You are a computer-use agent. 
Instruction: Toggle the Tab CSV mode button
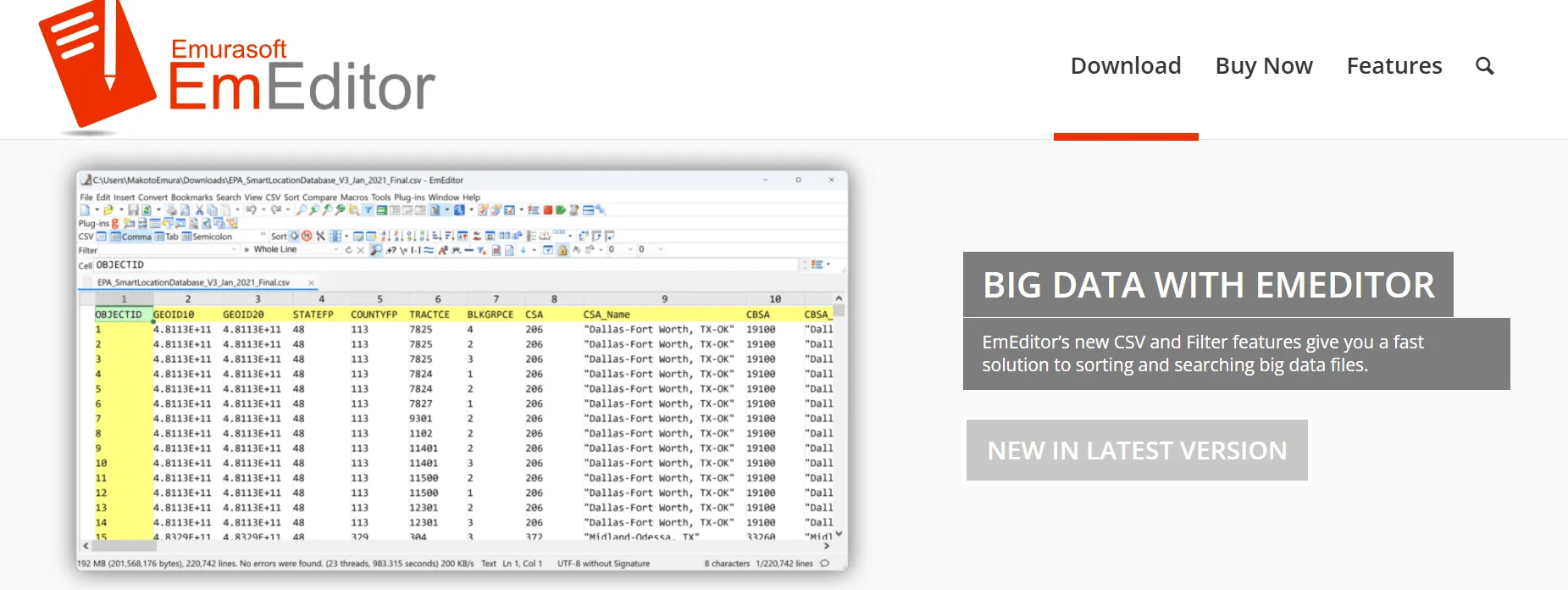[x=167, y=237]
